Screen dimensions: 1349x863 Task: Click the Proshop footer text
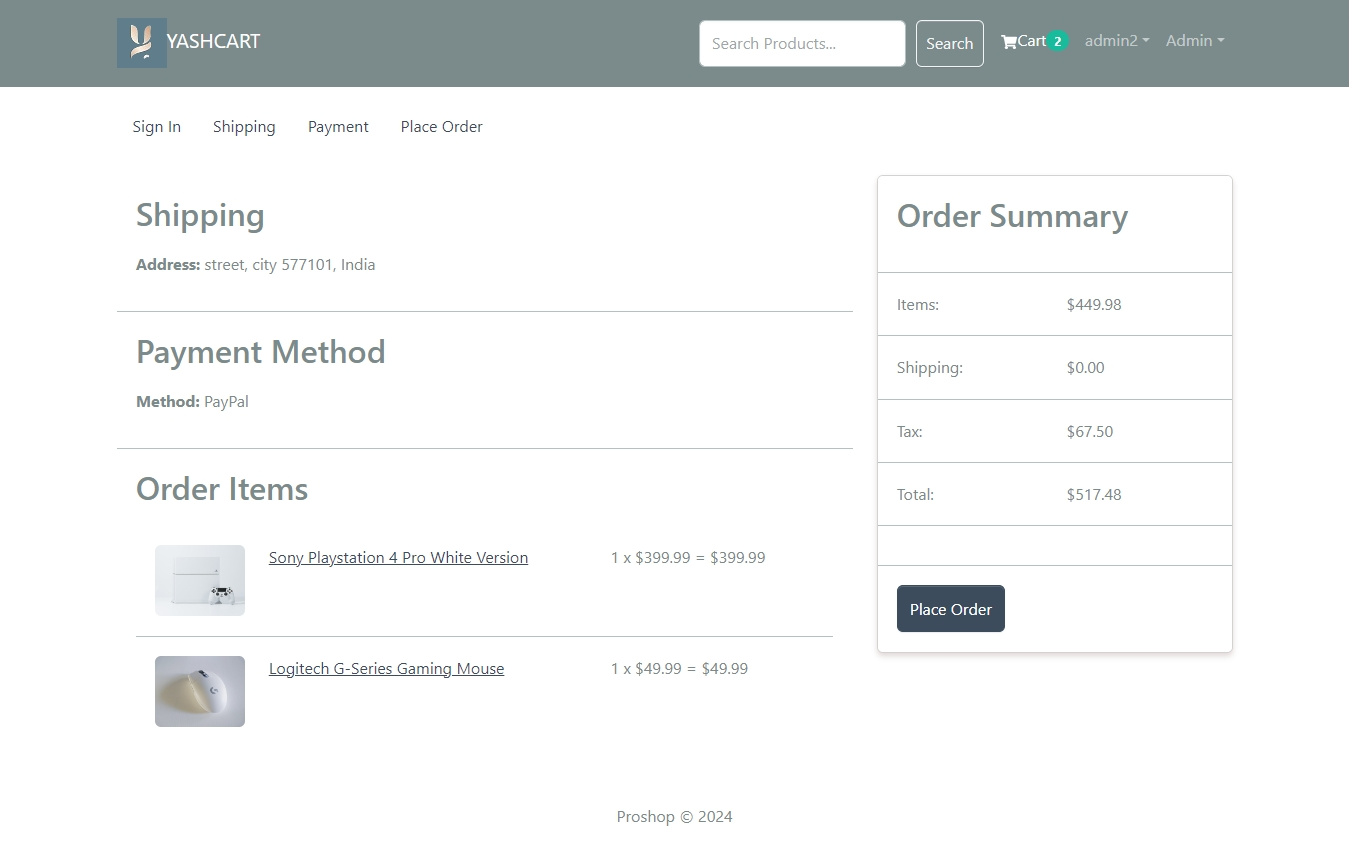pyautogui.click(x=674, y=816)
